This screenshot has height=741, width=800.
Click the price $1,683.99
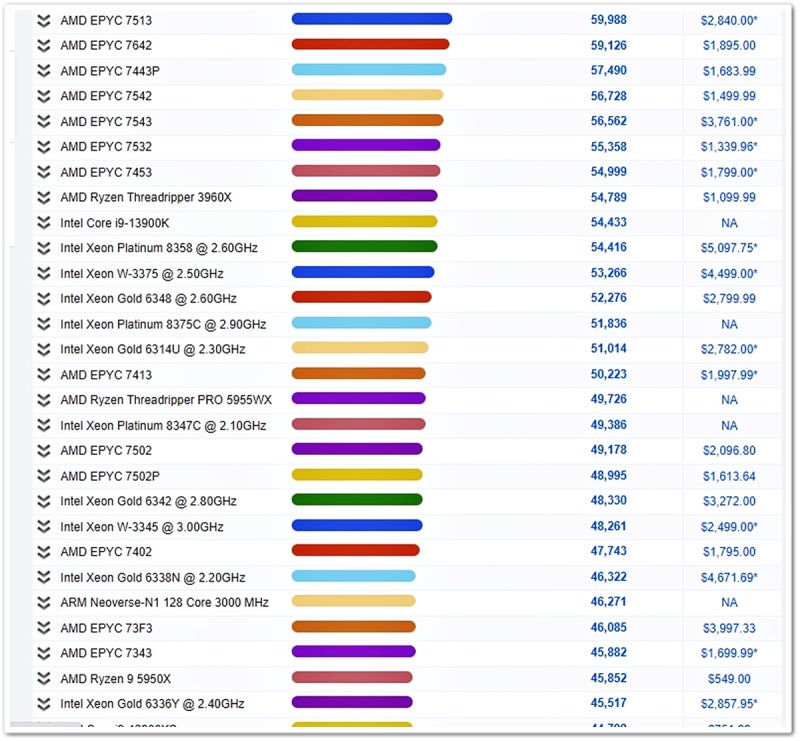(x=729, y=71)
